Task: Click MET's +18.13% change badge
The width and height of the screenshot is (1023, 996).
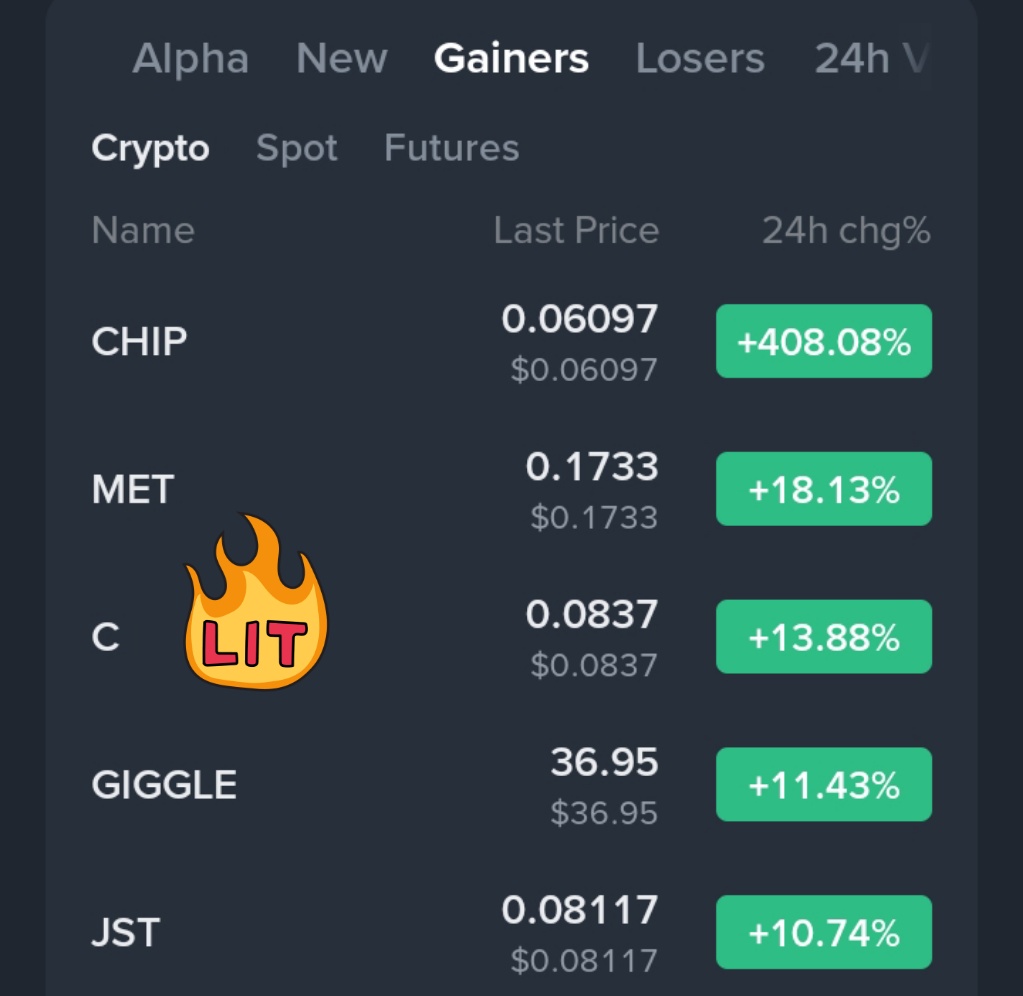Action: click(x=823, y=490)
